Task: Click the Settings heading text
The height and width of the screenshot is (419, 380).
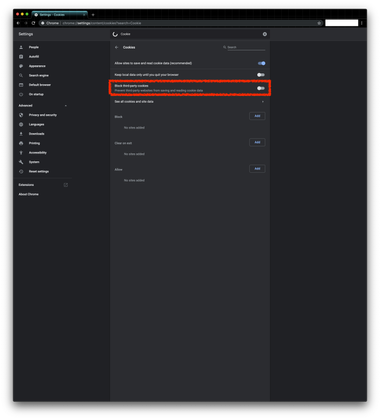Action: [x=26, y=34]
